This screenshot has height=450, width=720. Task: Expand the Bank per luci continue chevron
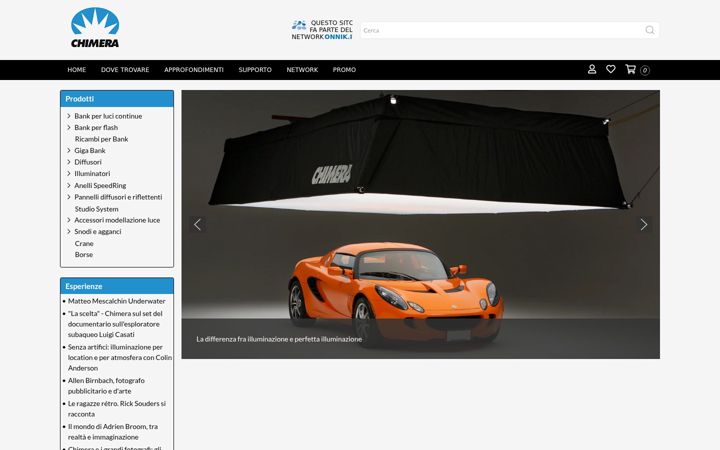click(x=69, y=116)
